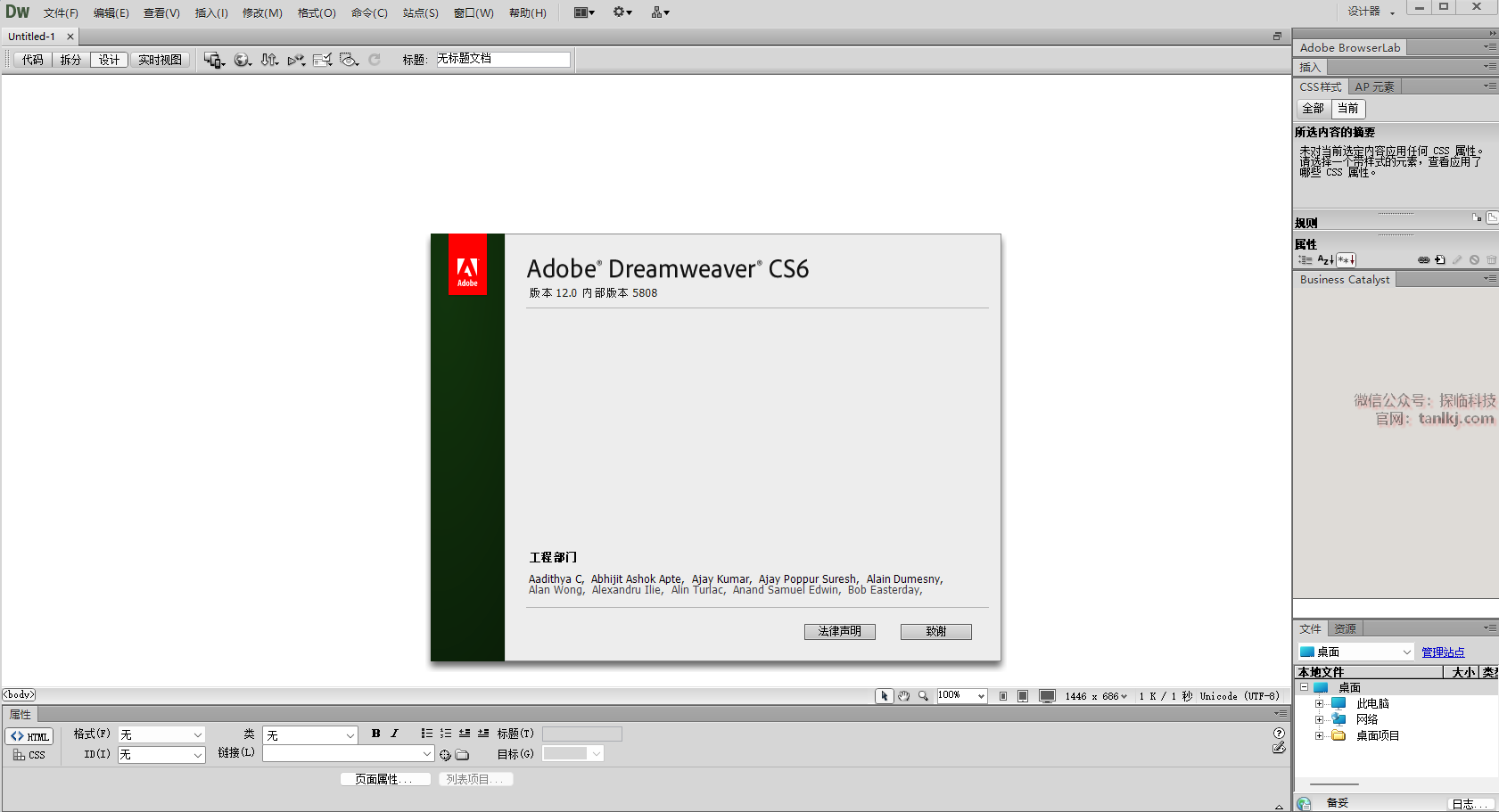Image resolution: width=1499 pixels, height=812 pixels.
Task: Switch to the AP 元素 tab
Action: click(1374, 86)
